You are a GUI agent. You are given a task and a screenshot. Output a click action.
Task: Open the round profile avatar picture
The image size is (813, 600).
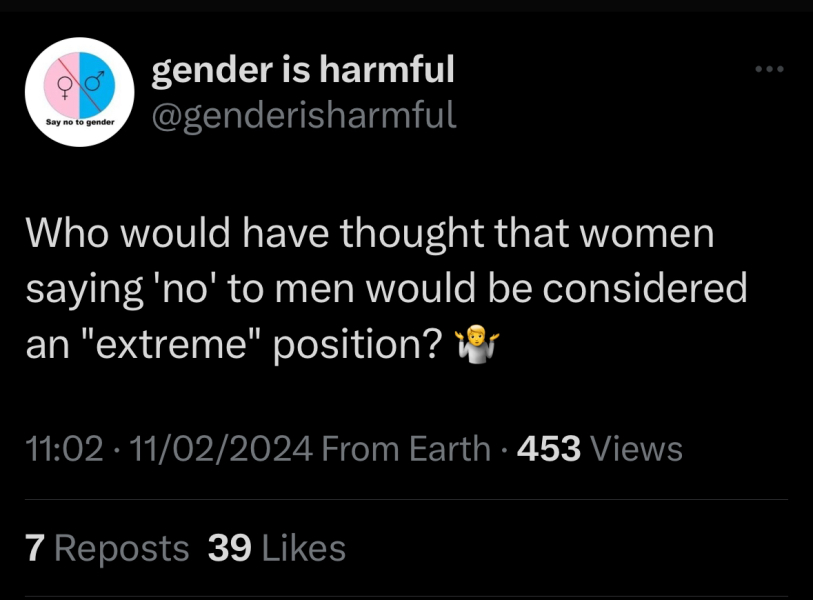click(x=81, y=93)
